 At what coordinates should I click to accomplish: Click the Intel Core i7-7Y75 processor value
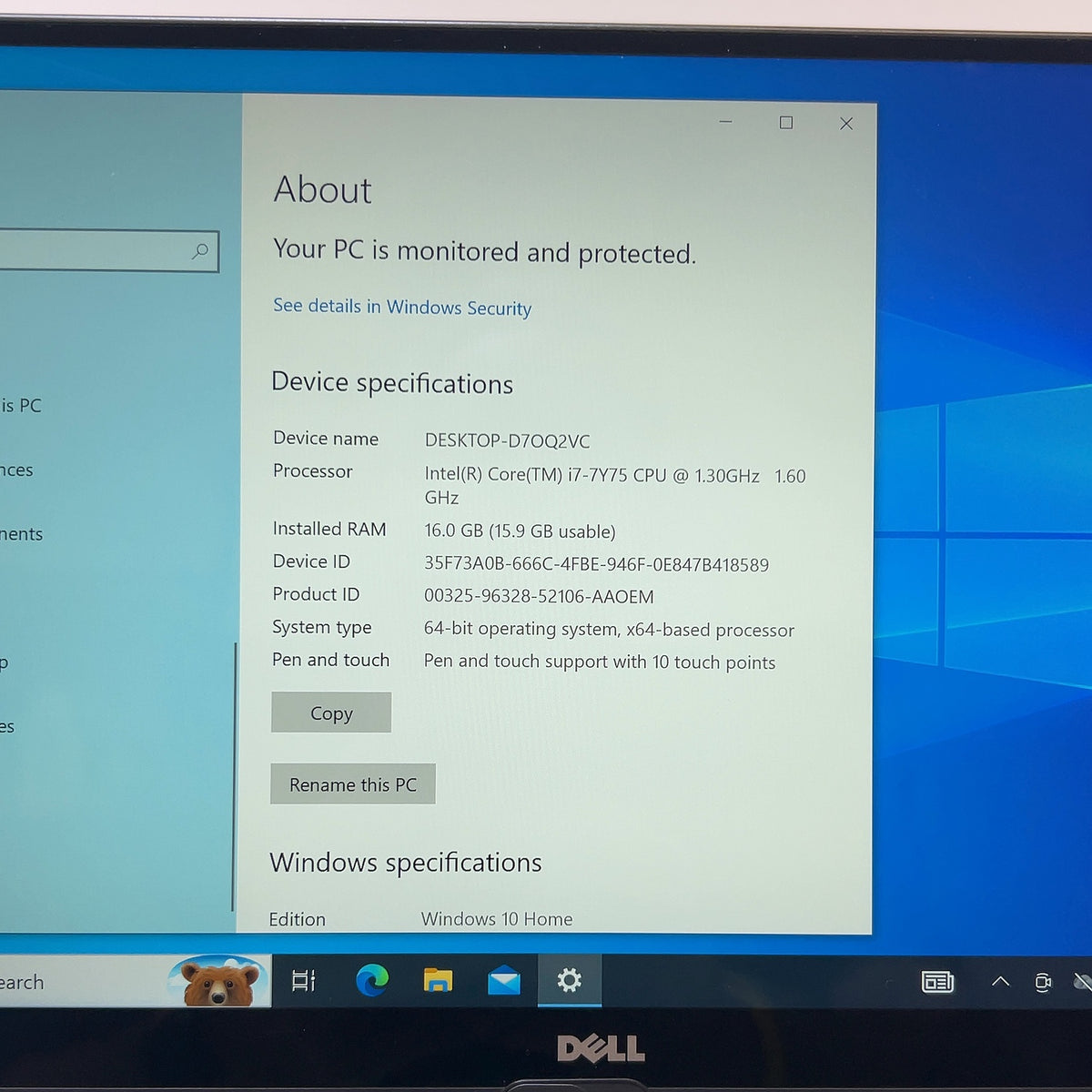pyautogui.click(x=615, y=487)
